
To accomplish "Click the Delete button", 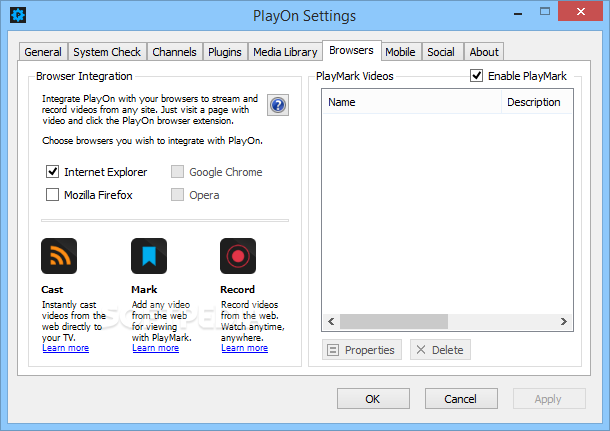I will click(440, 350).
